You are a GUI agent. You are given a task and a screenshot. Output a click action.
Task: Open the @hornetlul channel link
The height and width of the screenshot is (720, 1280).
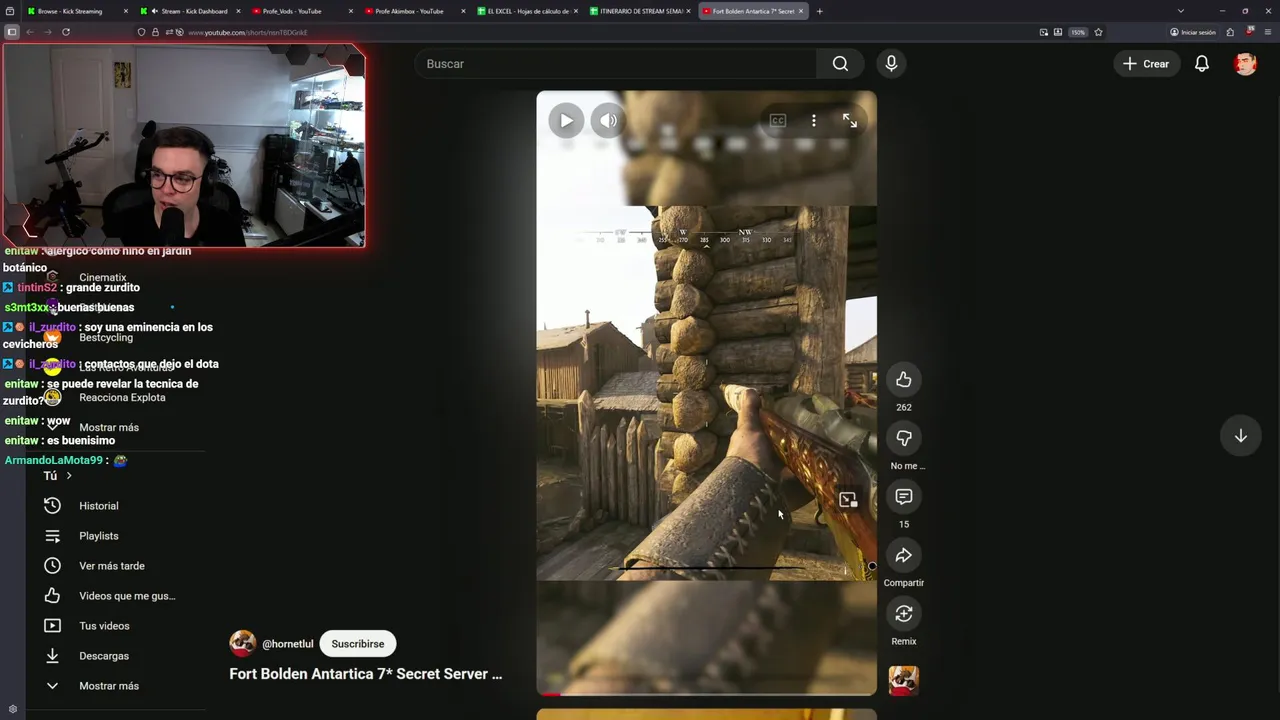pos(287,644)
